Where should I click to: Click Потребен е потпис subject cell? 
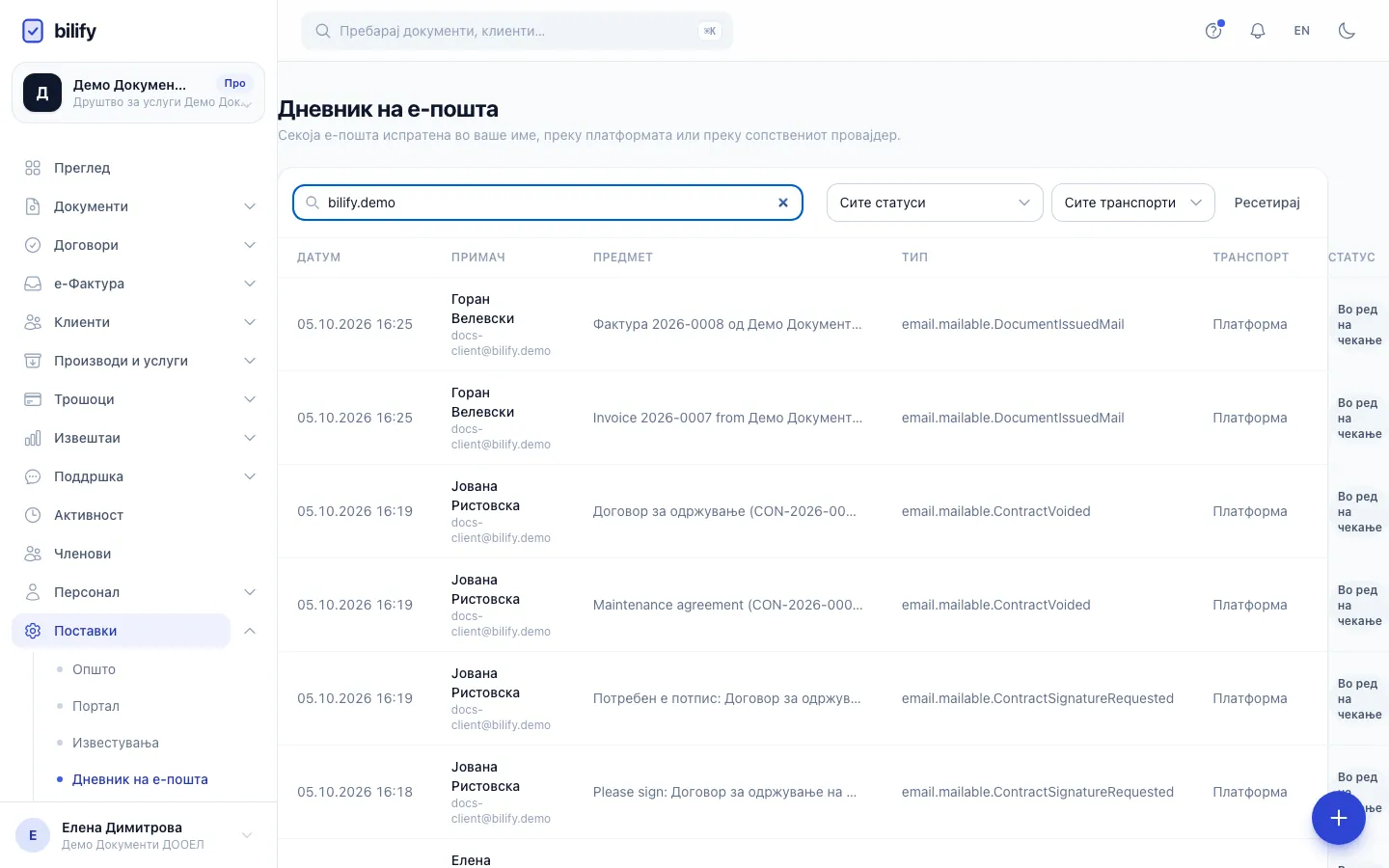click(727, 698)
